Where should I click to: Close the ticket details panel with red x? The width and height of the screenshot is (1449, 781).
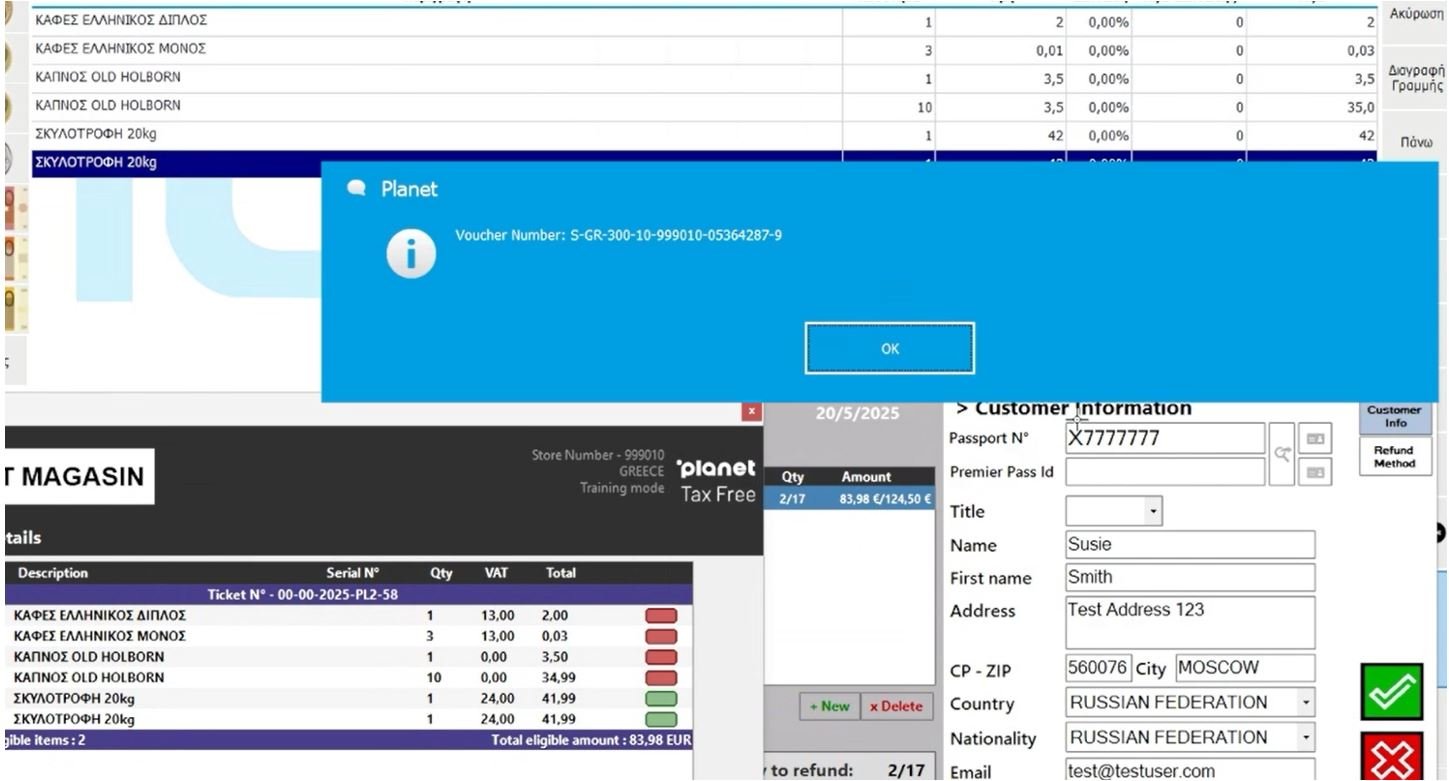(x=752, y=411)
